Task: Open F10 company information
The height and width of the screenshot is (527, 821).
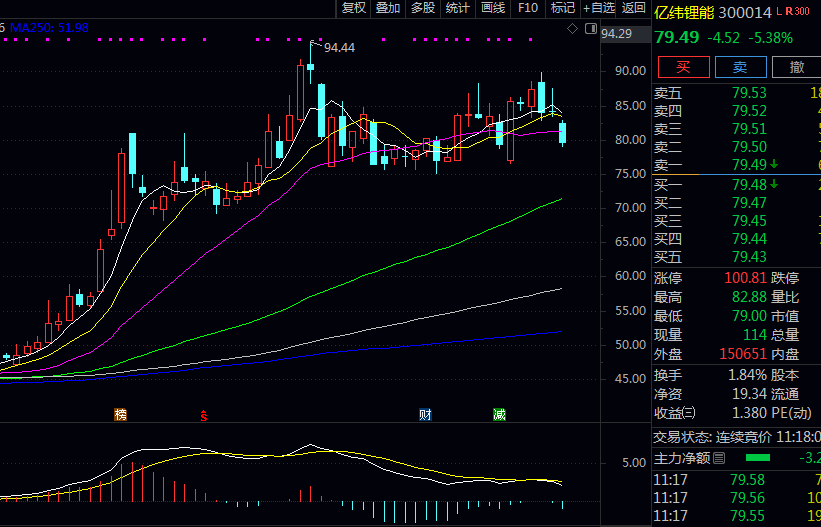Action: click(x=528, y=8)
